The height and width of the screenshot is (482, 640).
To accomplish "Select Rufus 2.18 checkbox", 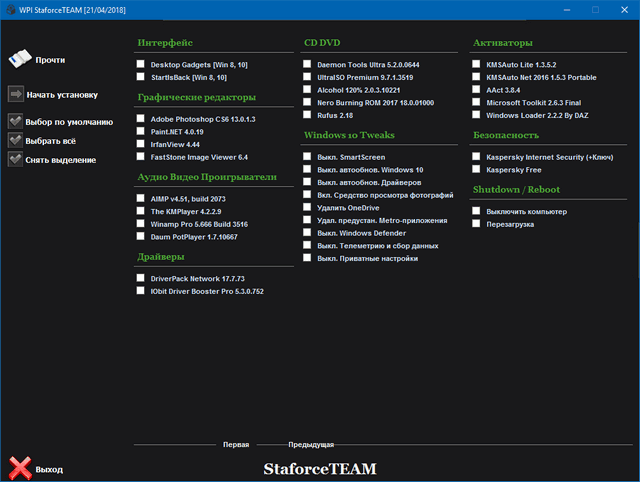I will click(307, 115).
